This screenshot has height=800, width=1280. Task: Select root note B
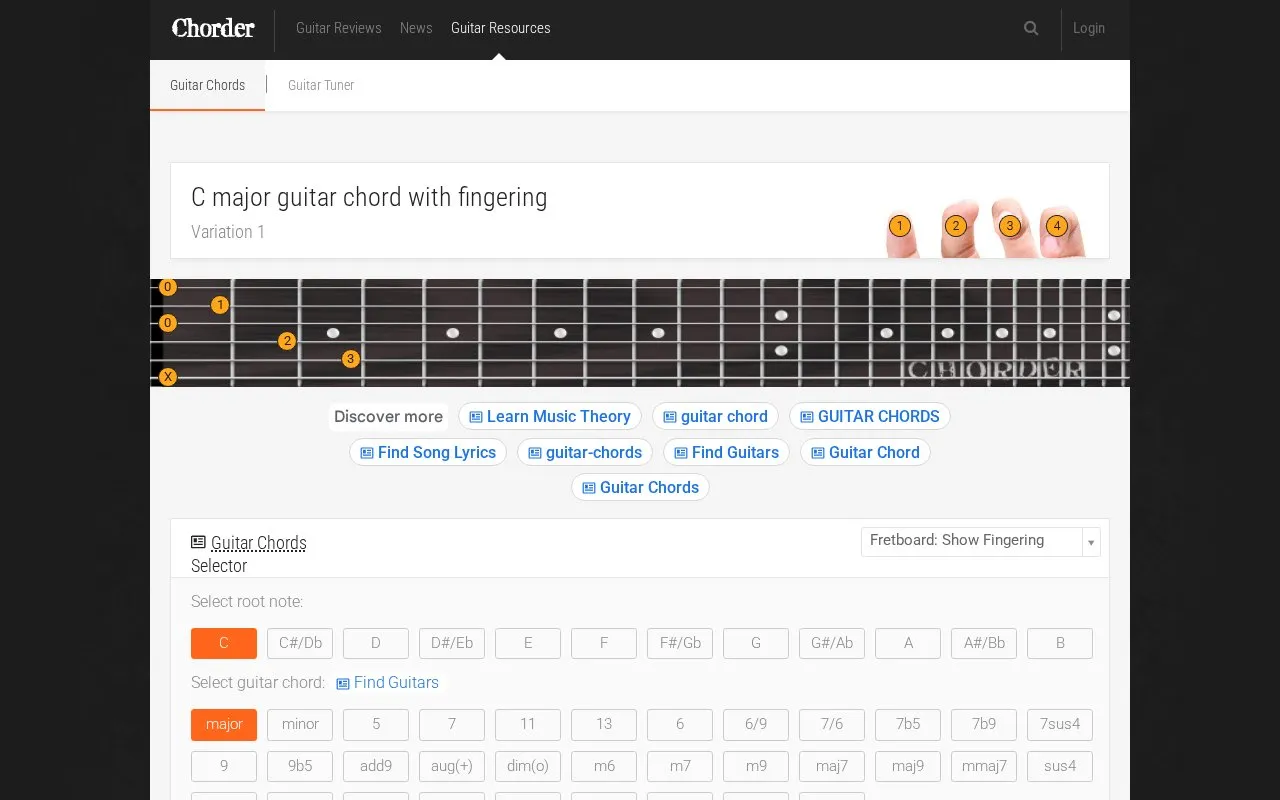click(1060, 643)
